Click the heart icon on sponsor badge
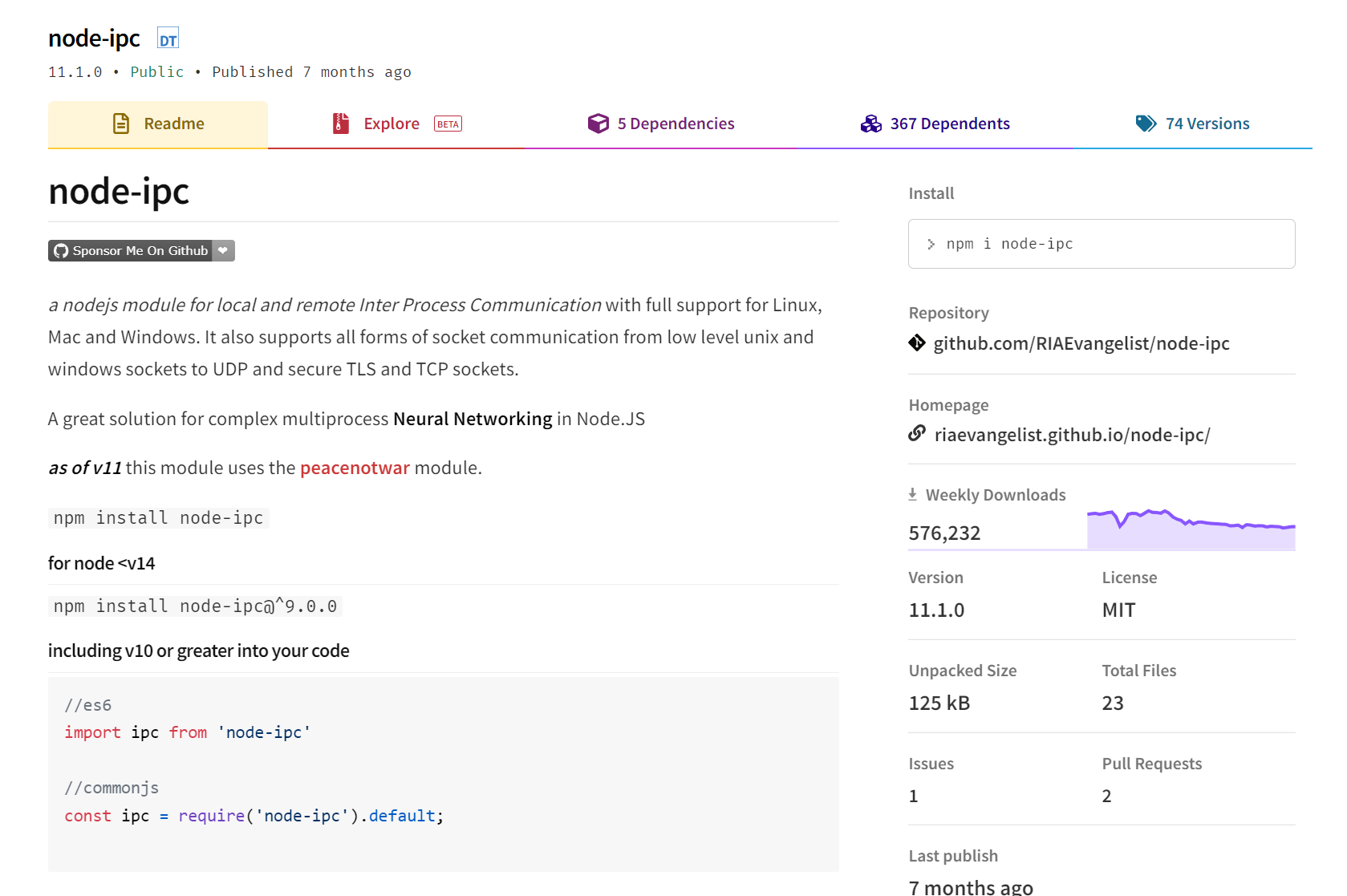Image resolution: width=1347 pixels, height=896 pixels. click(223, 251)
